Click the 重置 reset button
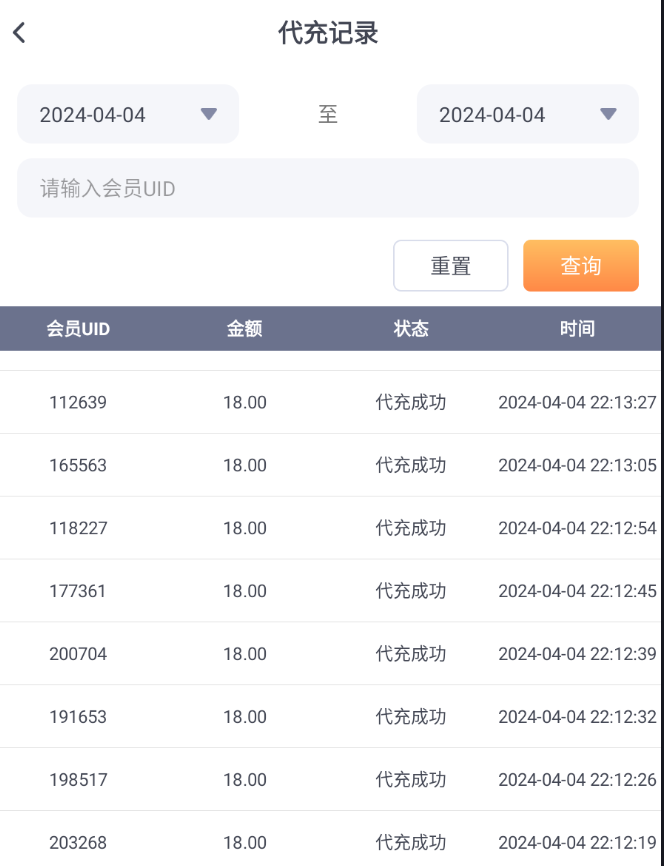Viewport: 664px width, 866px height. pos(450,266)
